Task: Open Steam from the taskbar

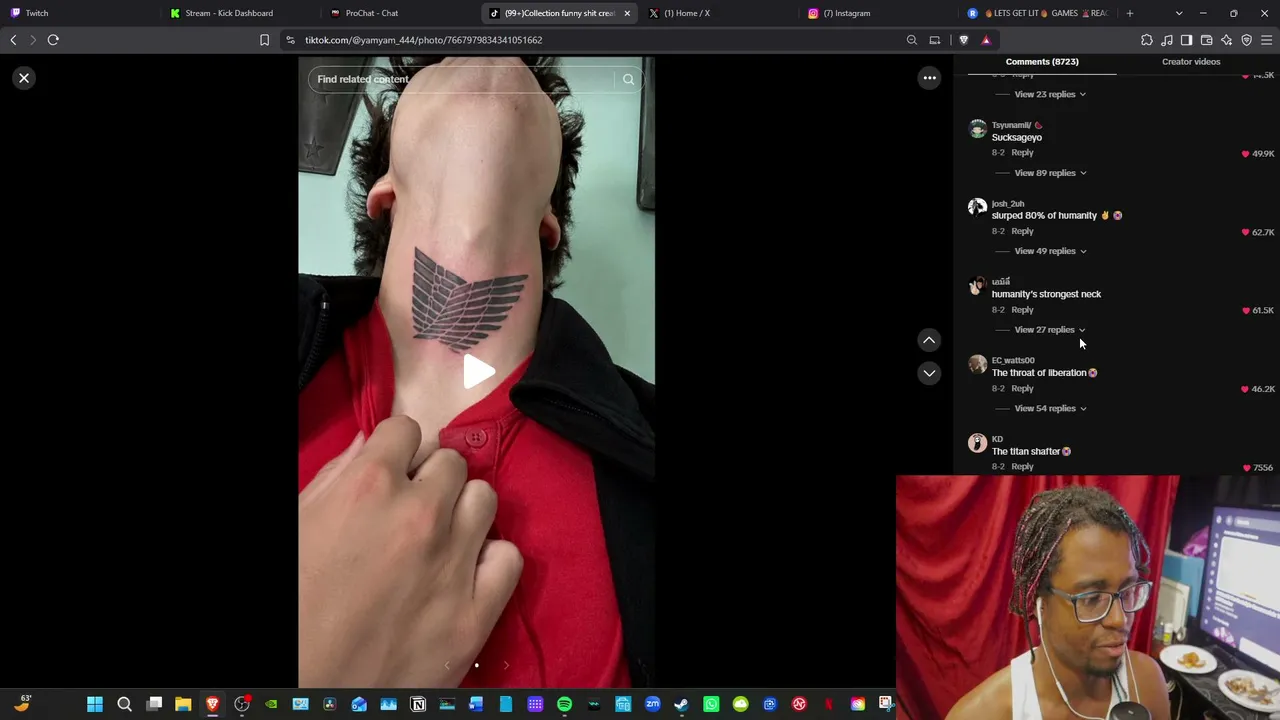Action: click(681, 704)
